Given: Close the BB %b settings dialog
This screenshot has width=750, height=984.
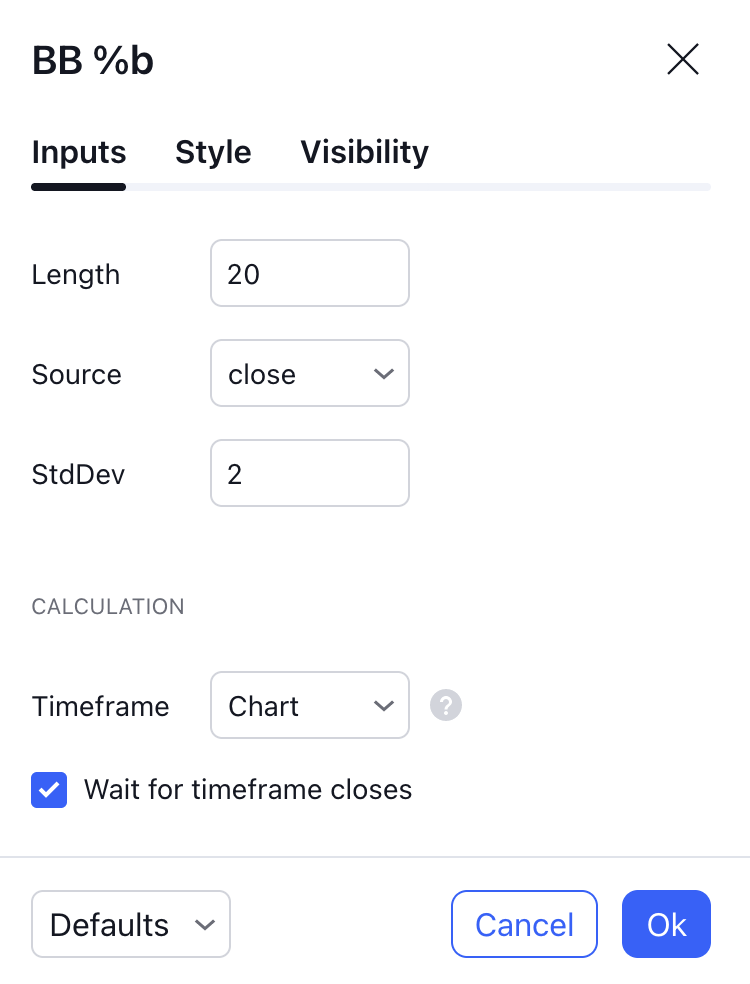Looking at the screenshot, I should click(683, 60).
